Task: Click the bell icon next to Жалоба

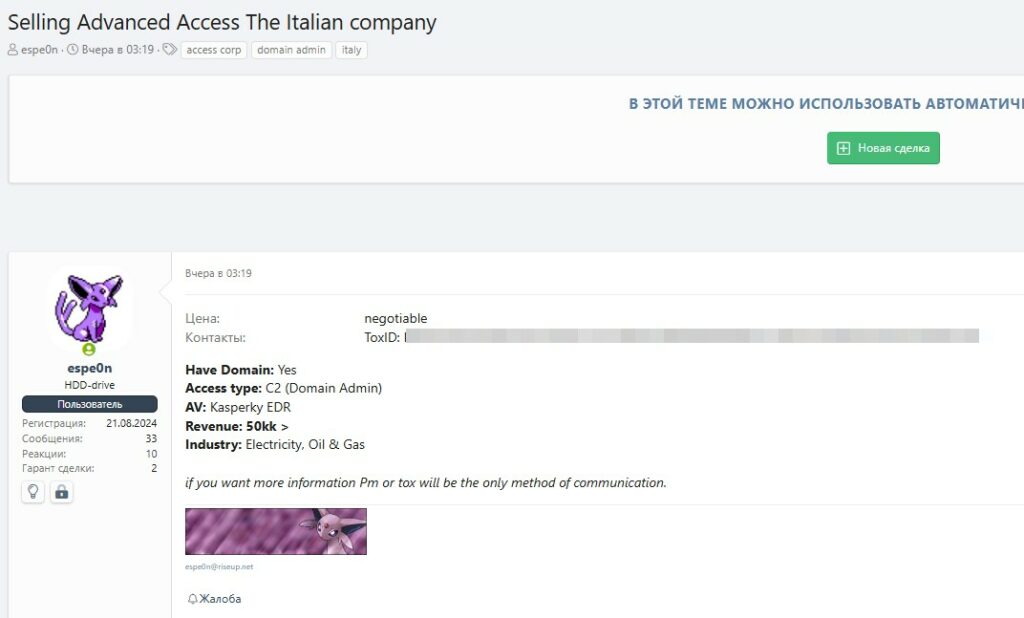Action: [192, 599]
